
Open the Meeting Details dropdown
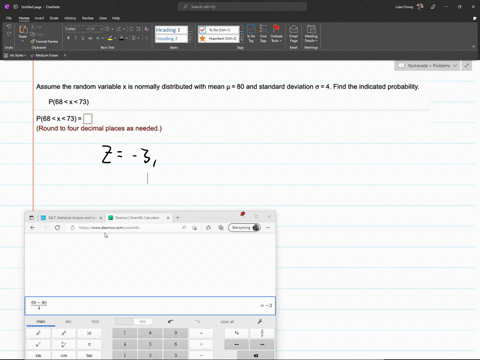click(311, 33)
